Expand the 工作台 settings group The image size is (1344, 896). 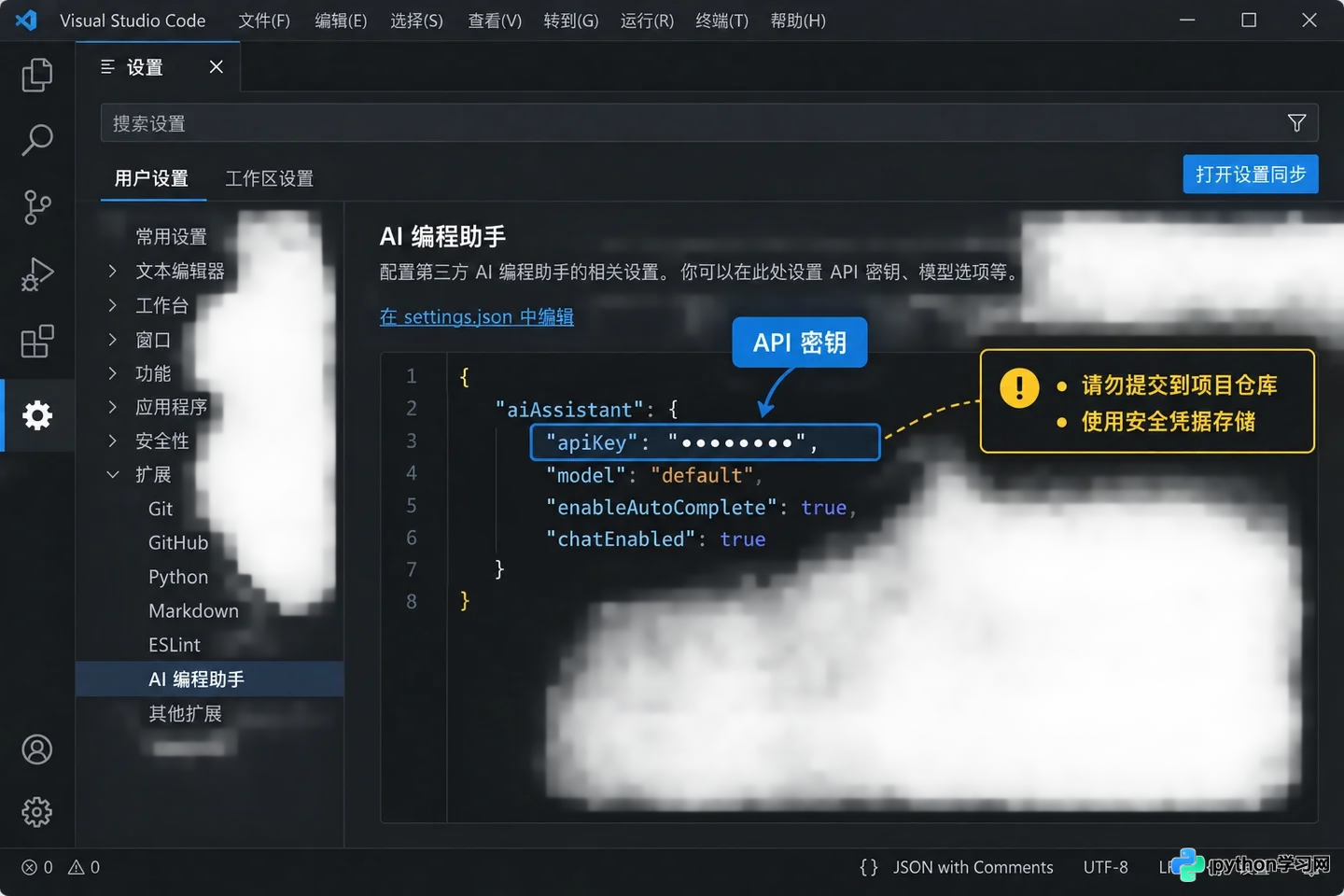(113, 305)
